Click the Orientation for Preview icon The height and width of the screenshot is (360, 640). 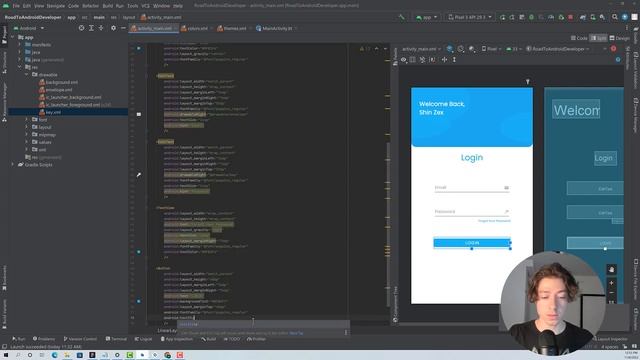click(x=460, y=49)
